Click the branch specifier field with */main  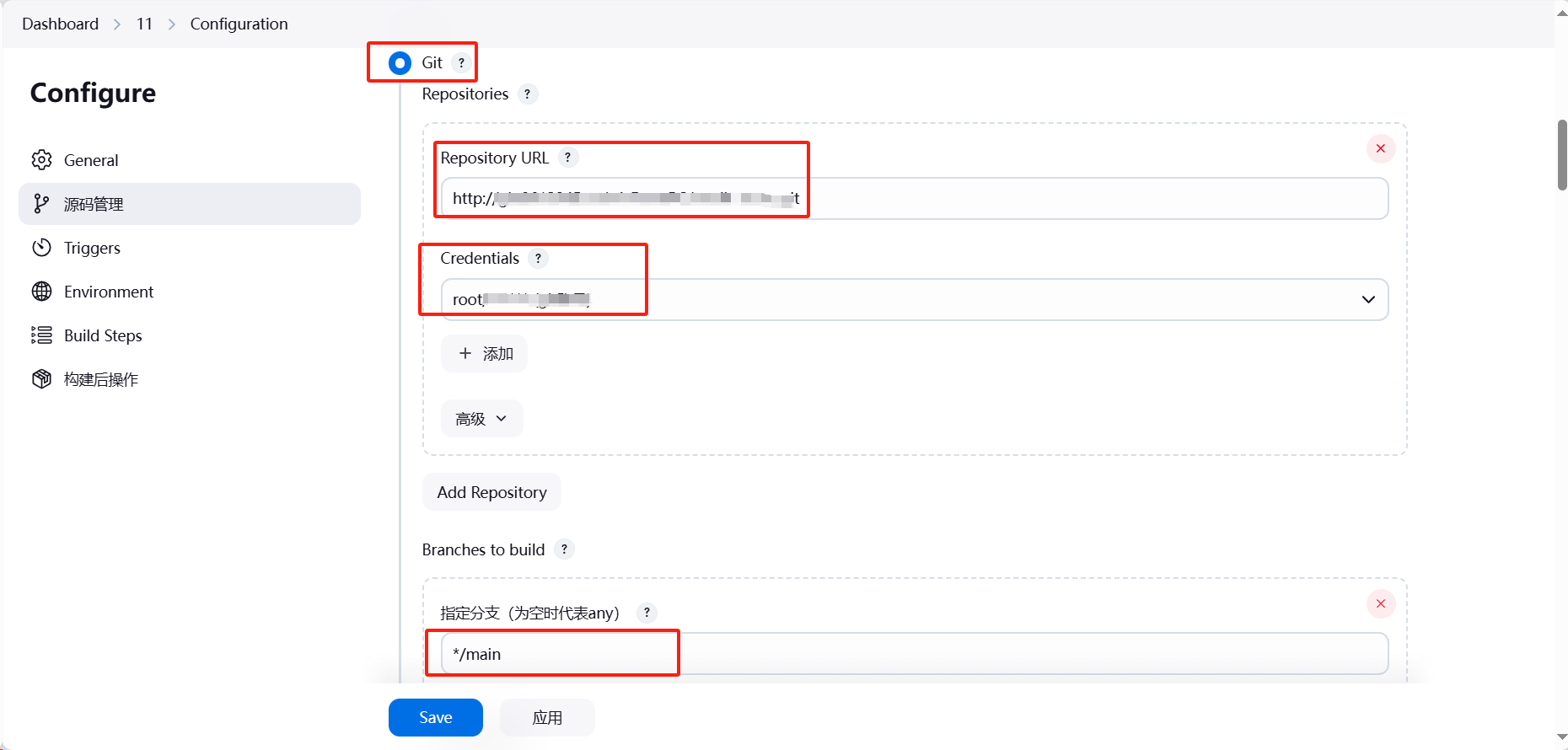click(915, 654)
